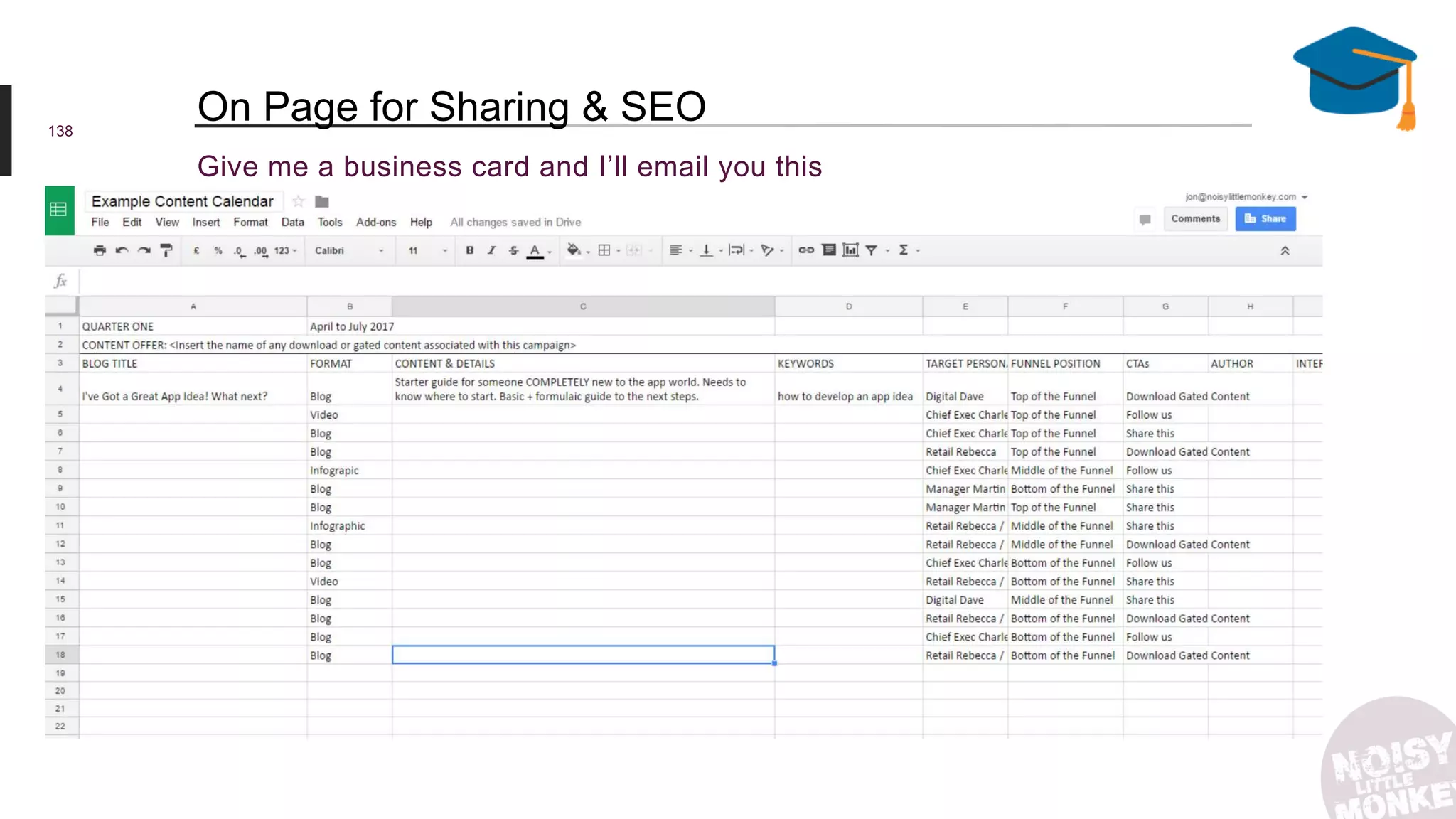The height and width of the screenshot is (819, 1456).
Task: Open the View menu
Action: pos(167,222)
